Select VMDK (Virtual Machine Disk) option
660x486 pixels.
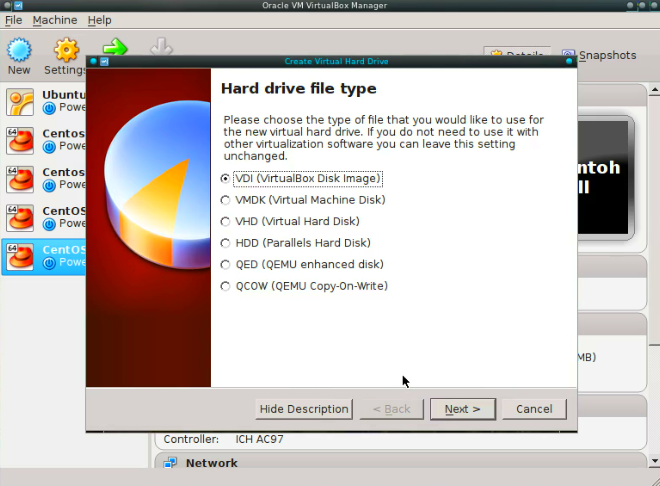click(x=303, y=200)
